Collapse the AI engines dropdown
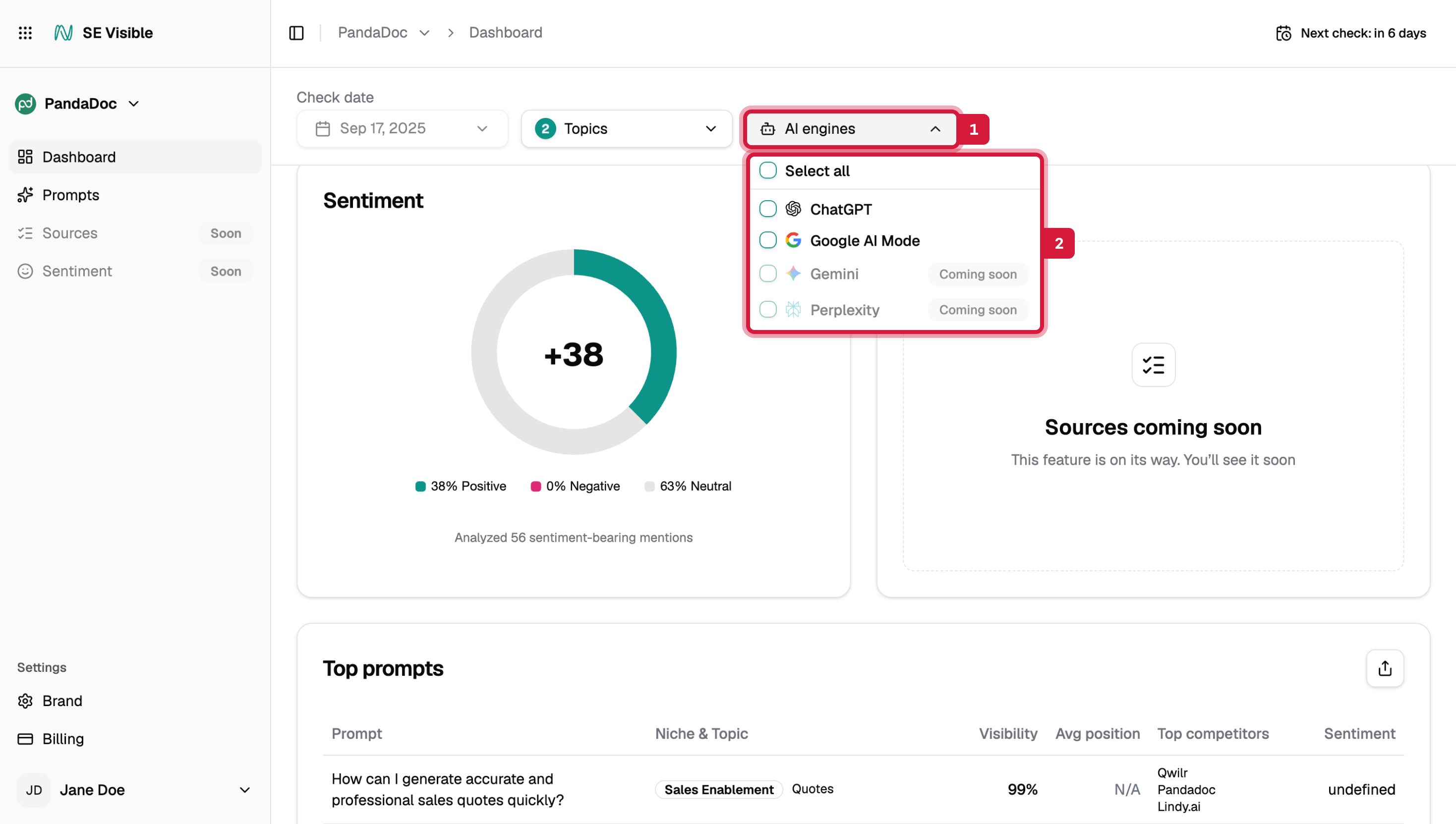 click(x=850, y=129)
